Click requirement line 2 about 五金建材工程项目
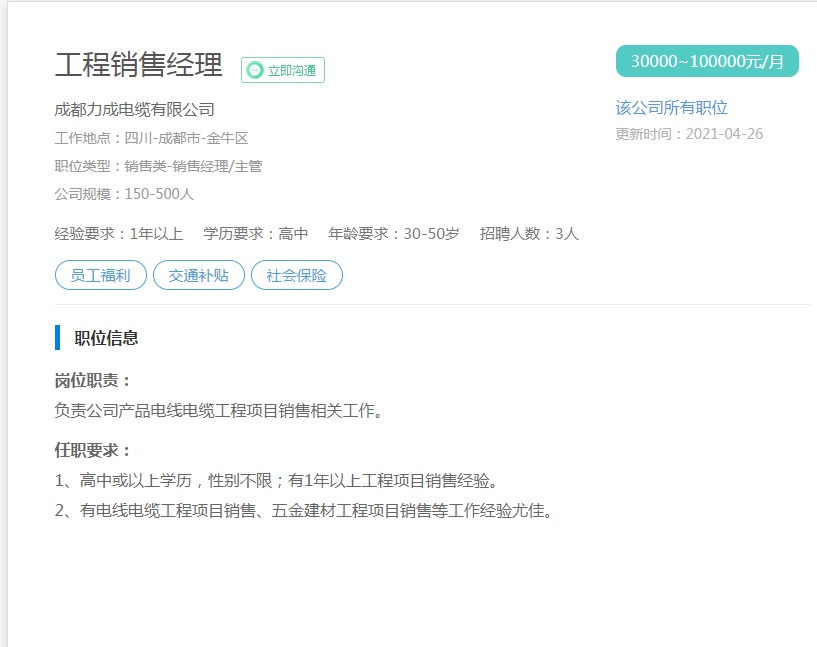The height and width of the screenshot is (647, 817). pyautogui.click(x=303, y=511)
